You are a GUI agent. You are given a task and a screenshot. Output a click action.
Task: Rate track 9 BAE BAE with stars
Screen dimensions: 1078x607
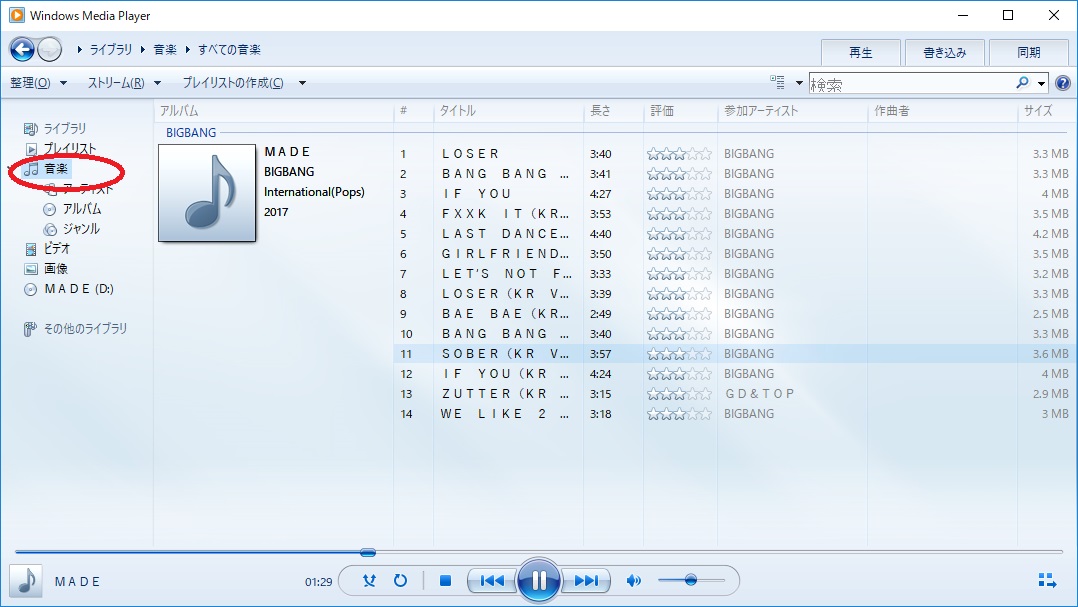[679, 313]
